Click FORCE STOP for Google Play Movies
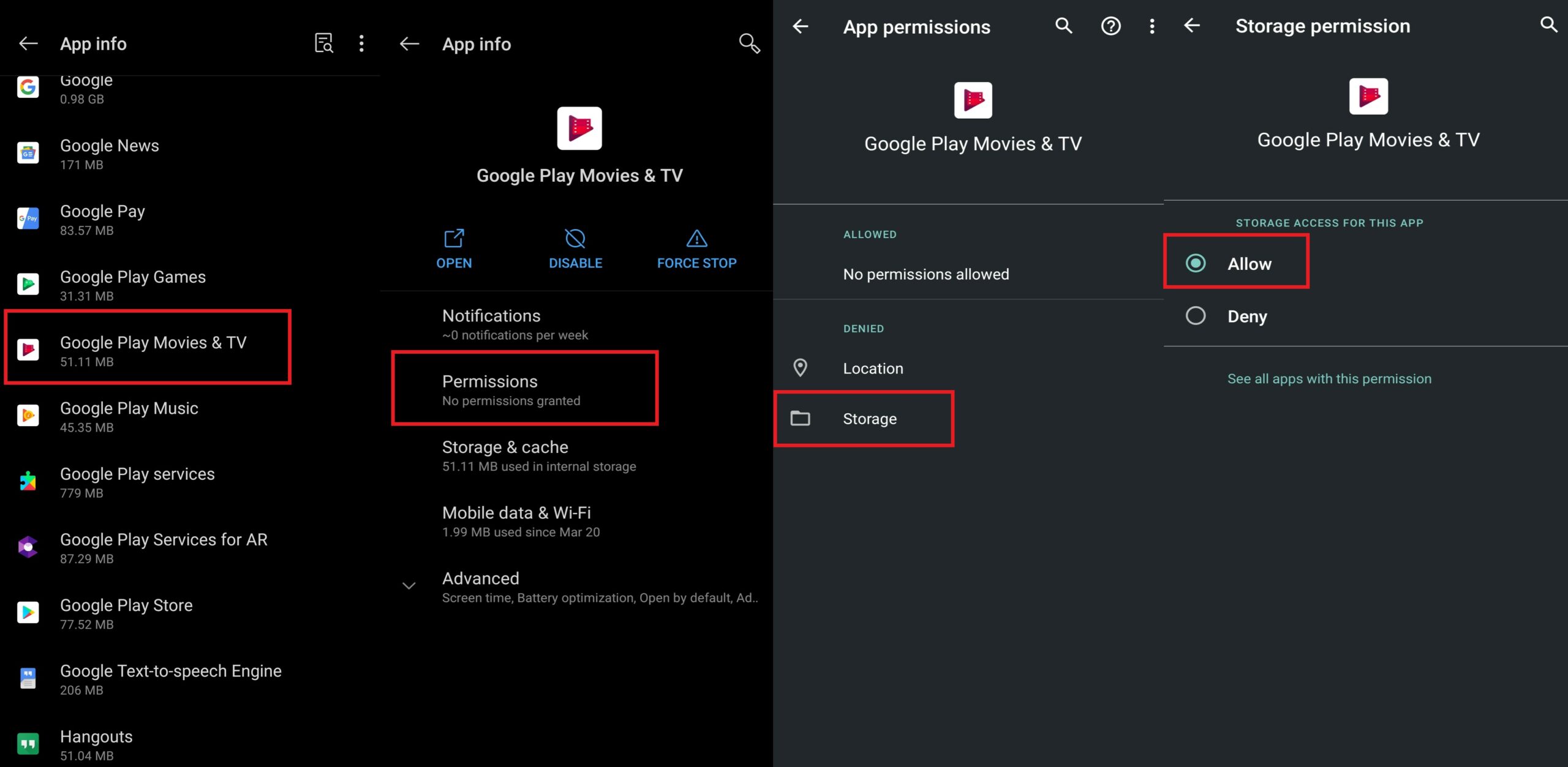The height and width of the screenshot is (767, 1568). (x=696, y=248)
